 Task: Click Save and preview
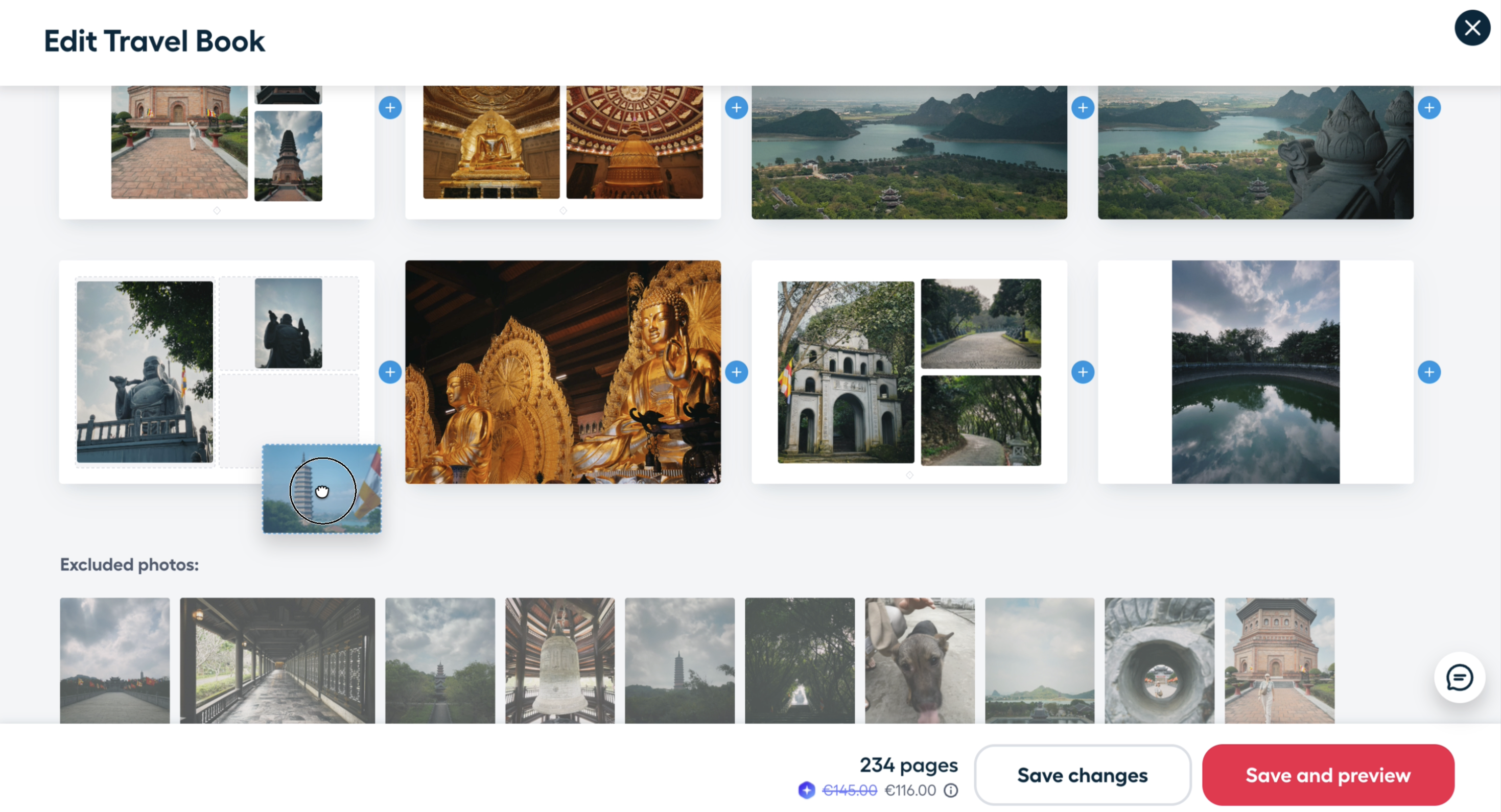[1327, 775]
